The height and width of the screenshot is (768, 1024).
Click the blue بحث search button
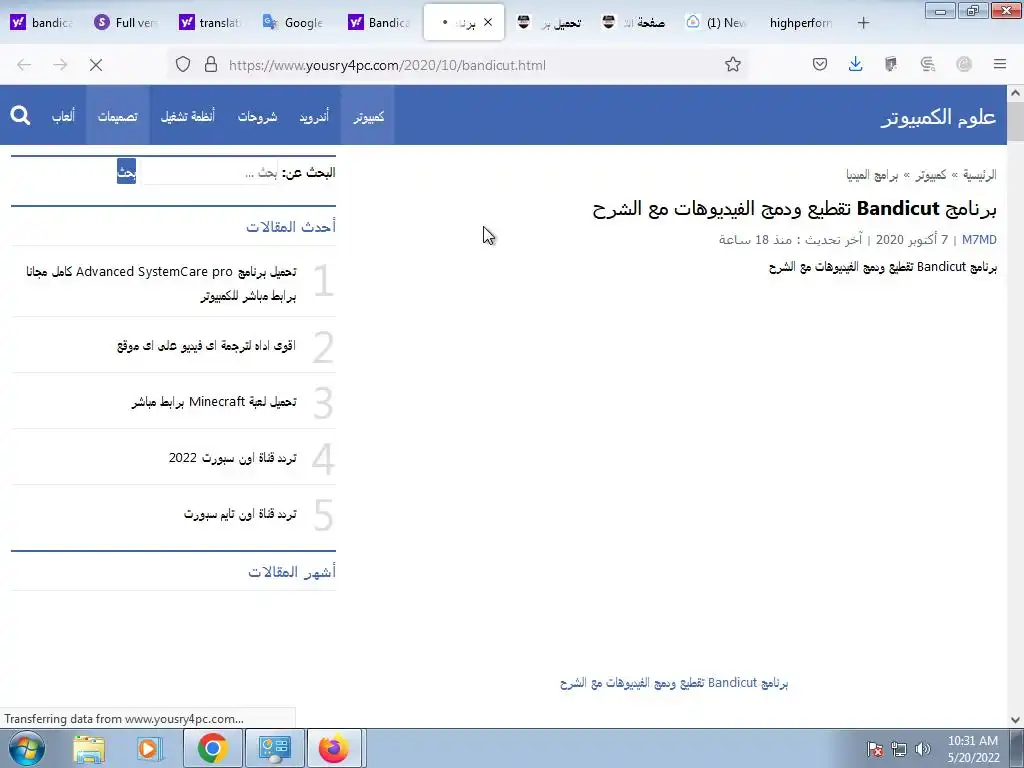[x=126, y=172]
